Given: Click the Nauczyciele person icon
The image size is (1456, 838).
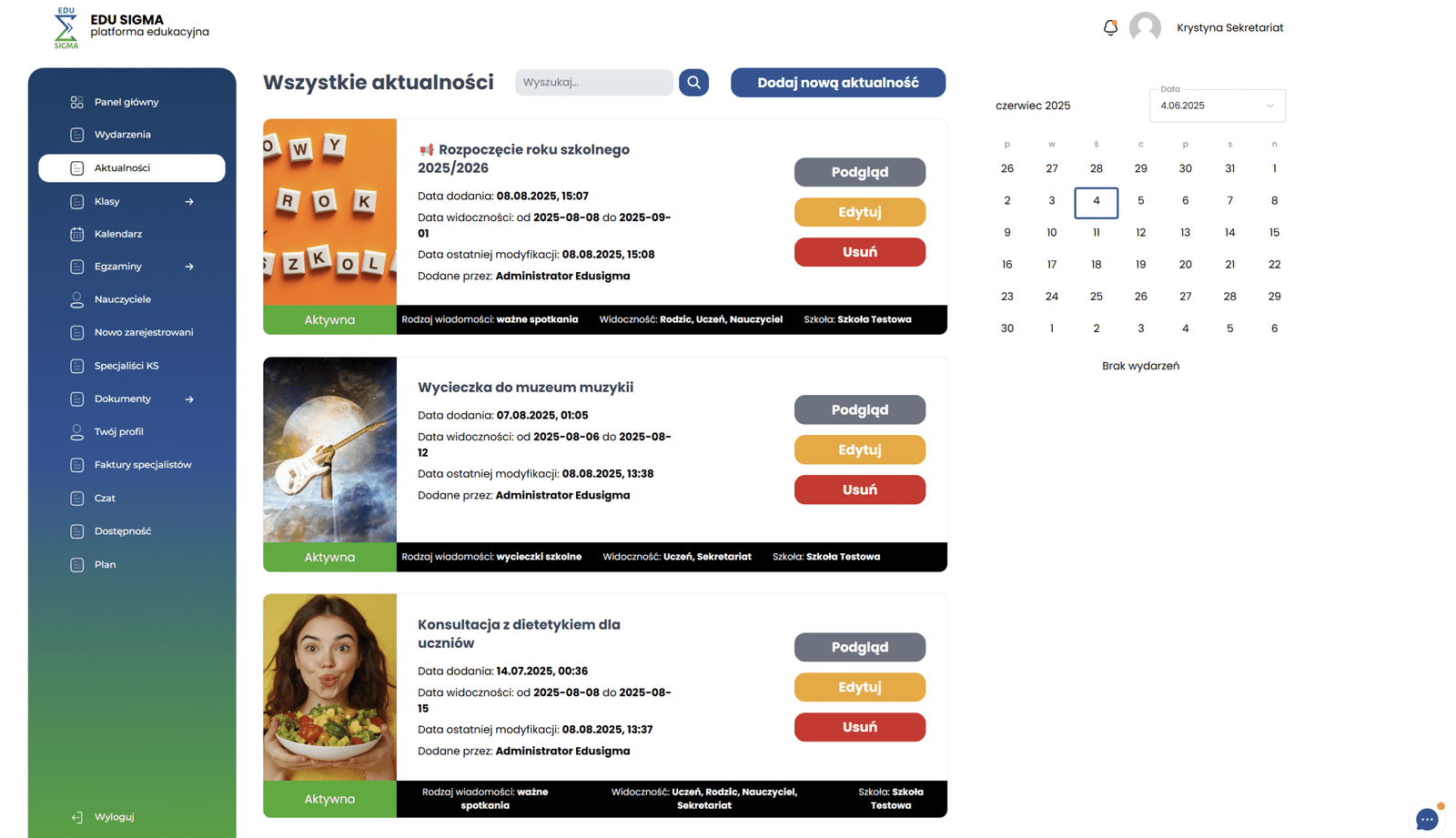Looking at the screenshot, I should point(77,299).
